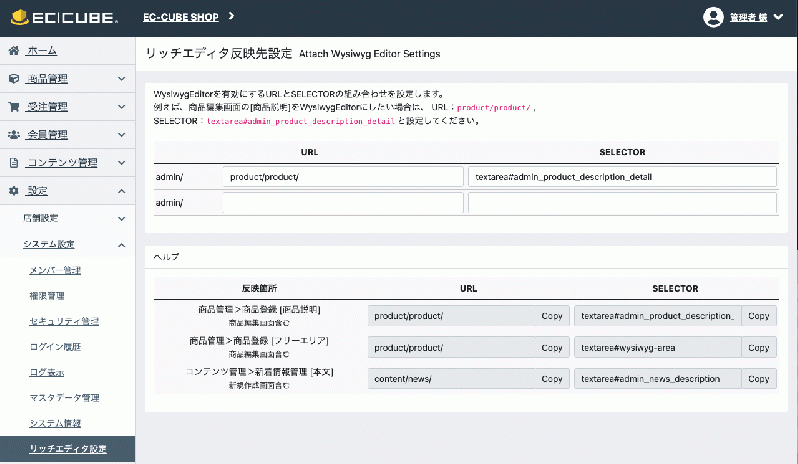Click リッチエディタ反映先設定 page title
798x464 pixels.
tap(219, 53)
